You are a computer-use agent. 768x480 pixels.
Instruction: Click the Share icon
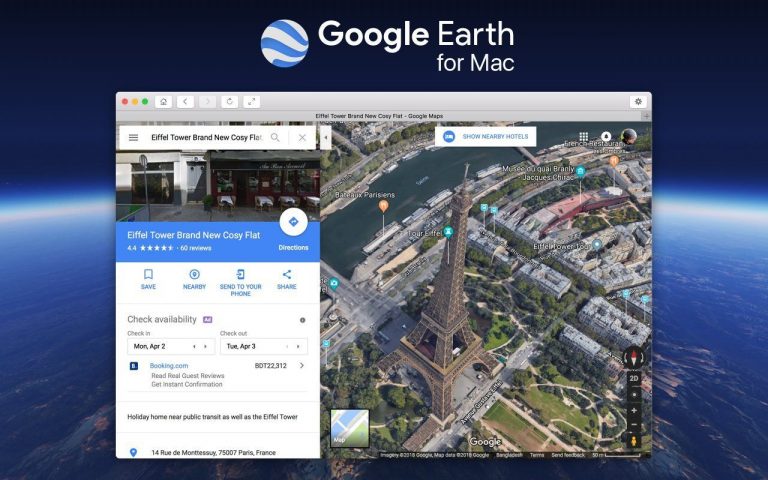[x=287, y=274]
